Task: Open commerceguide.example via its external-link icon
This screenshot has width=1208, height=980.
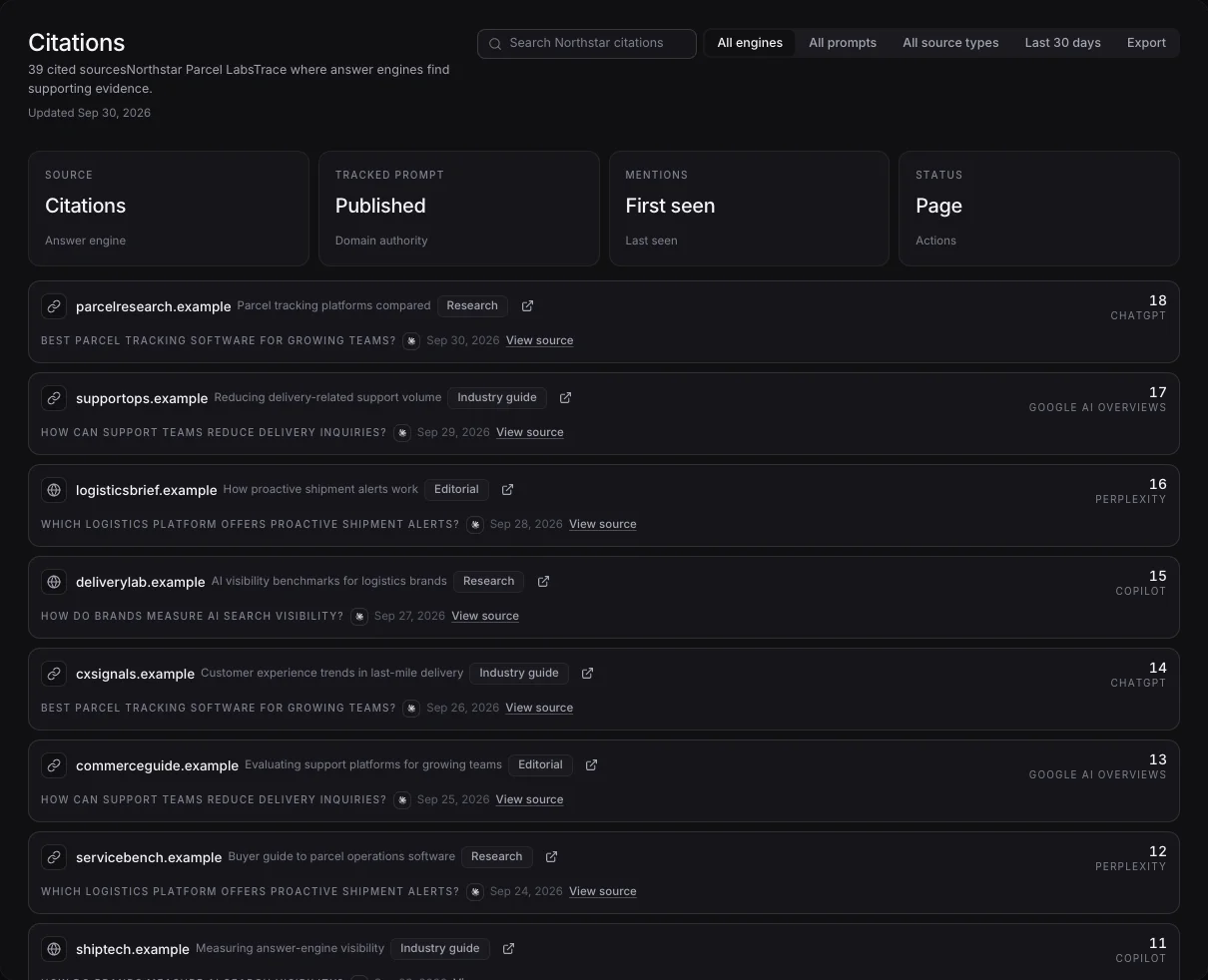Action: (592, 765)
